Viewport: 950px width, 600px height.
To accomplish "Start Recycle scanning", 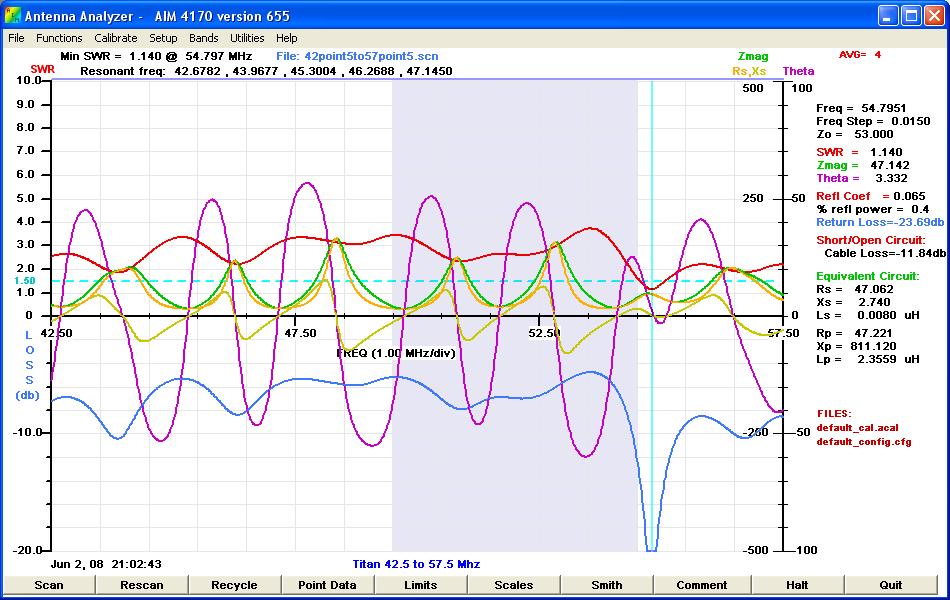I will coord(234,585).
